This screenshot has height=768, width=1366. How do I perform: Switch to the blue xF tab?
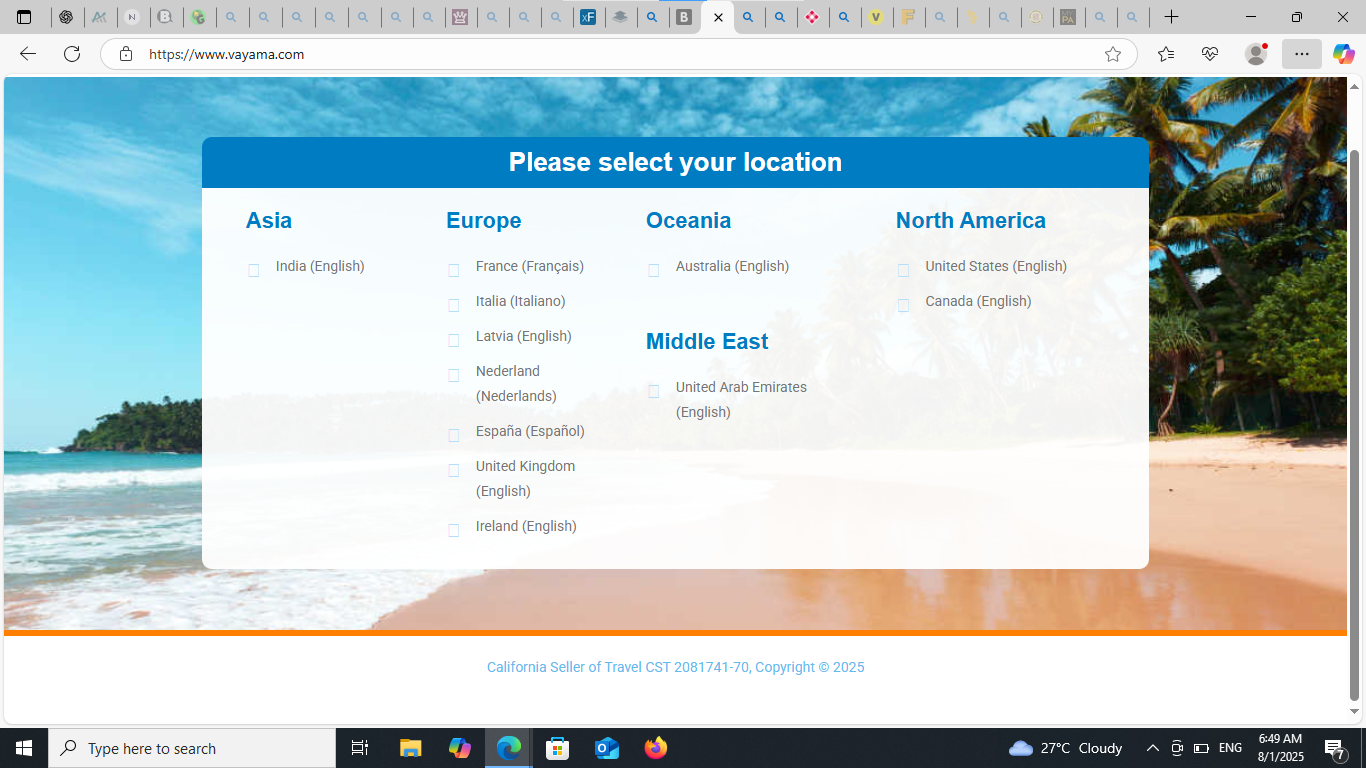pyautogui.click(x=588, y=17)
